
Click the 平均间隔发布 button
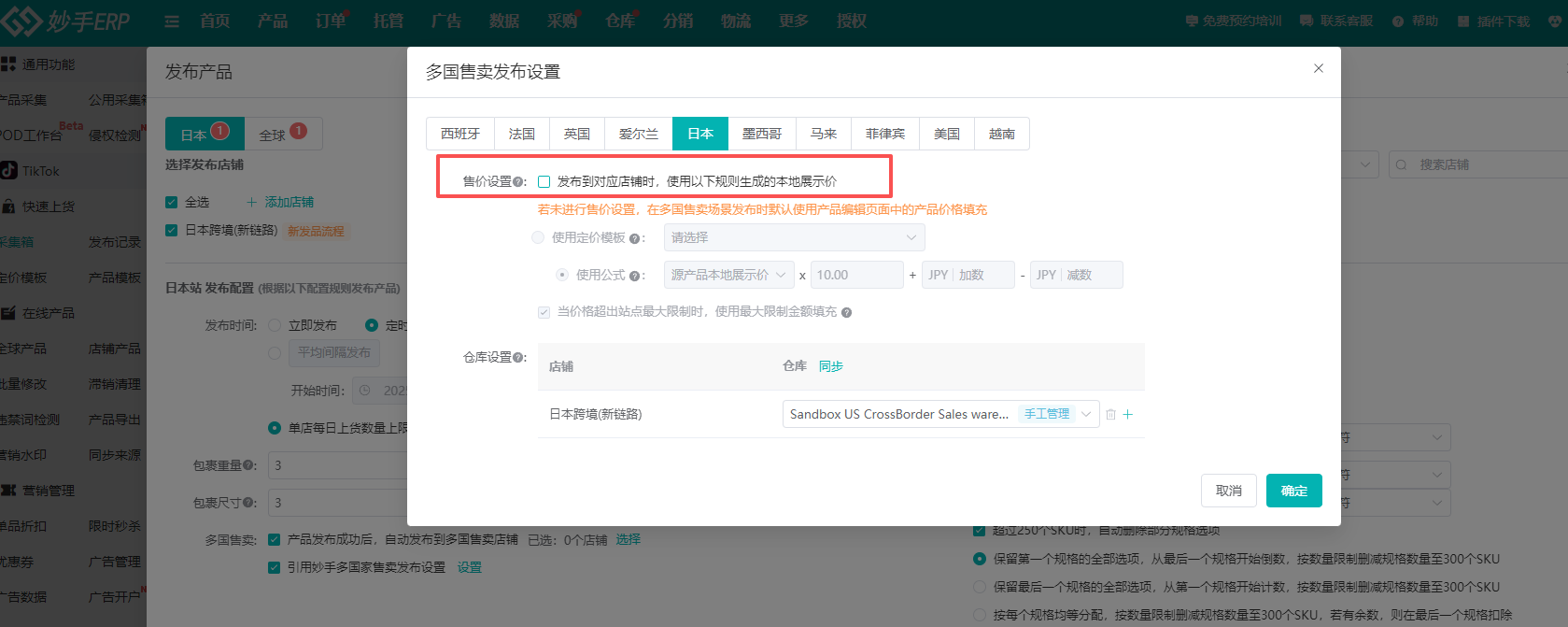pos(334,353)
